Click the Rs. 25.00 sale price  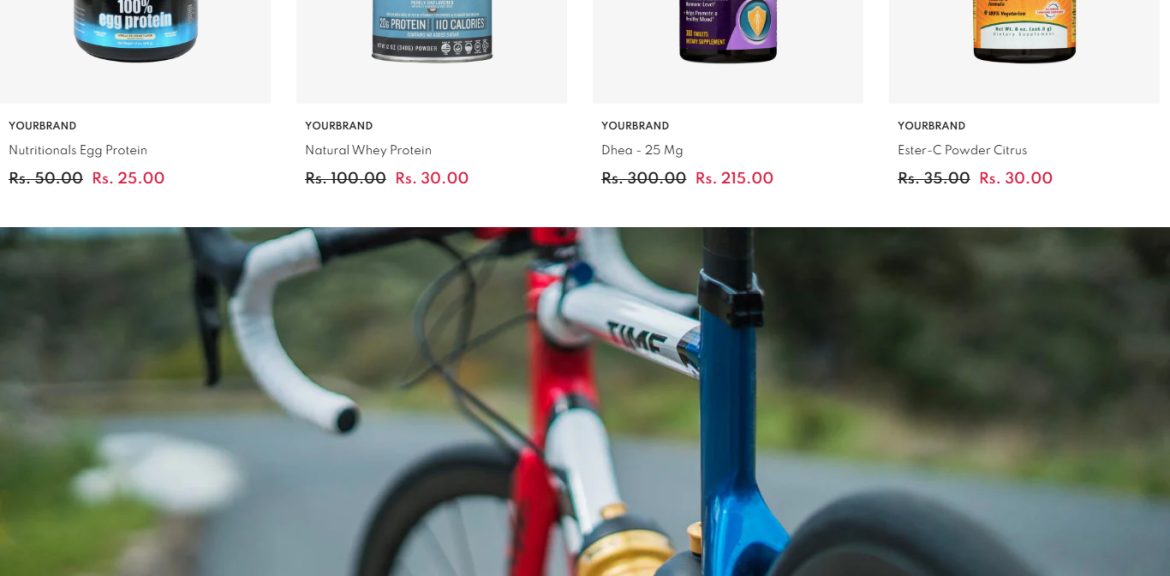(x=128, y=178)
